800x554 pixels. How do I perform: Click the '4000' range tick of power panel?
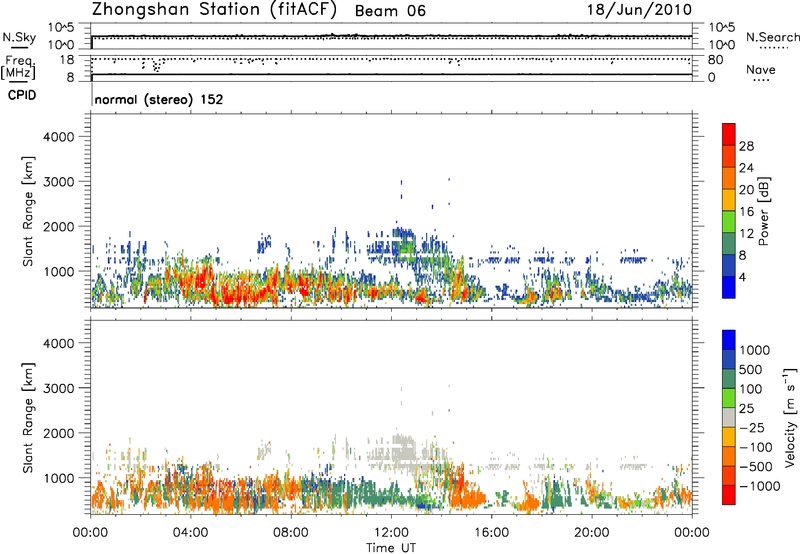point(59,137)
